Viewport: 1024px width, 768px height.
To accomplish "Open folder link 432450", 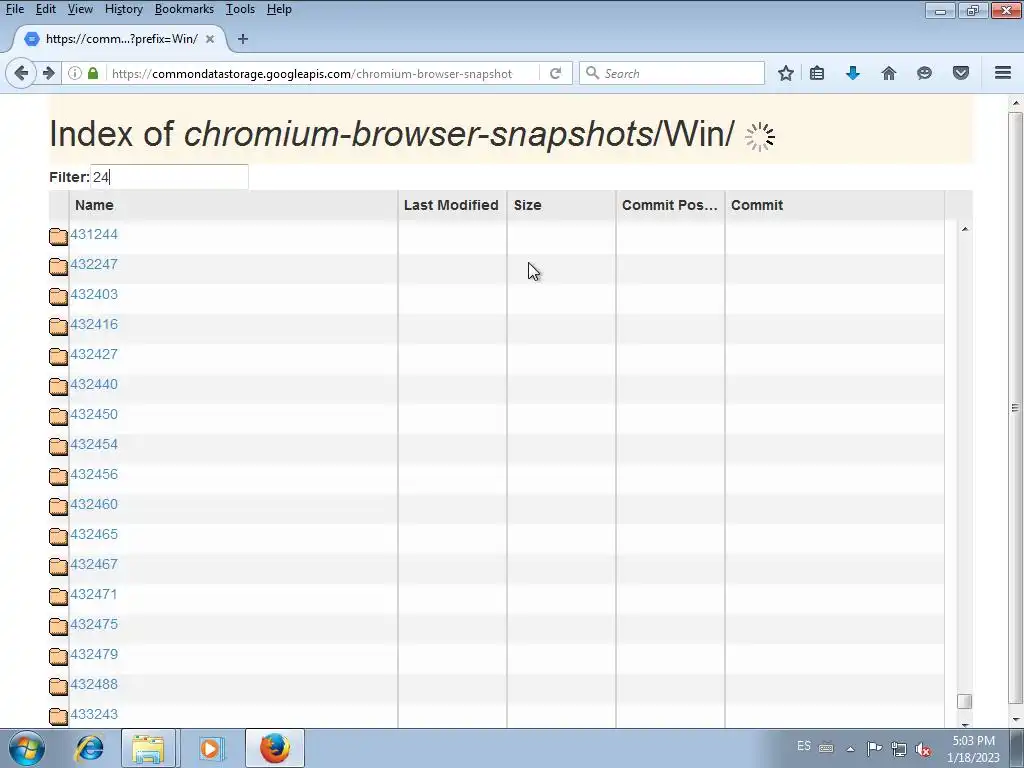I will pos(94,415).
